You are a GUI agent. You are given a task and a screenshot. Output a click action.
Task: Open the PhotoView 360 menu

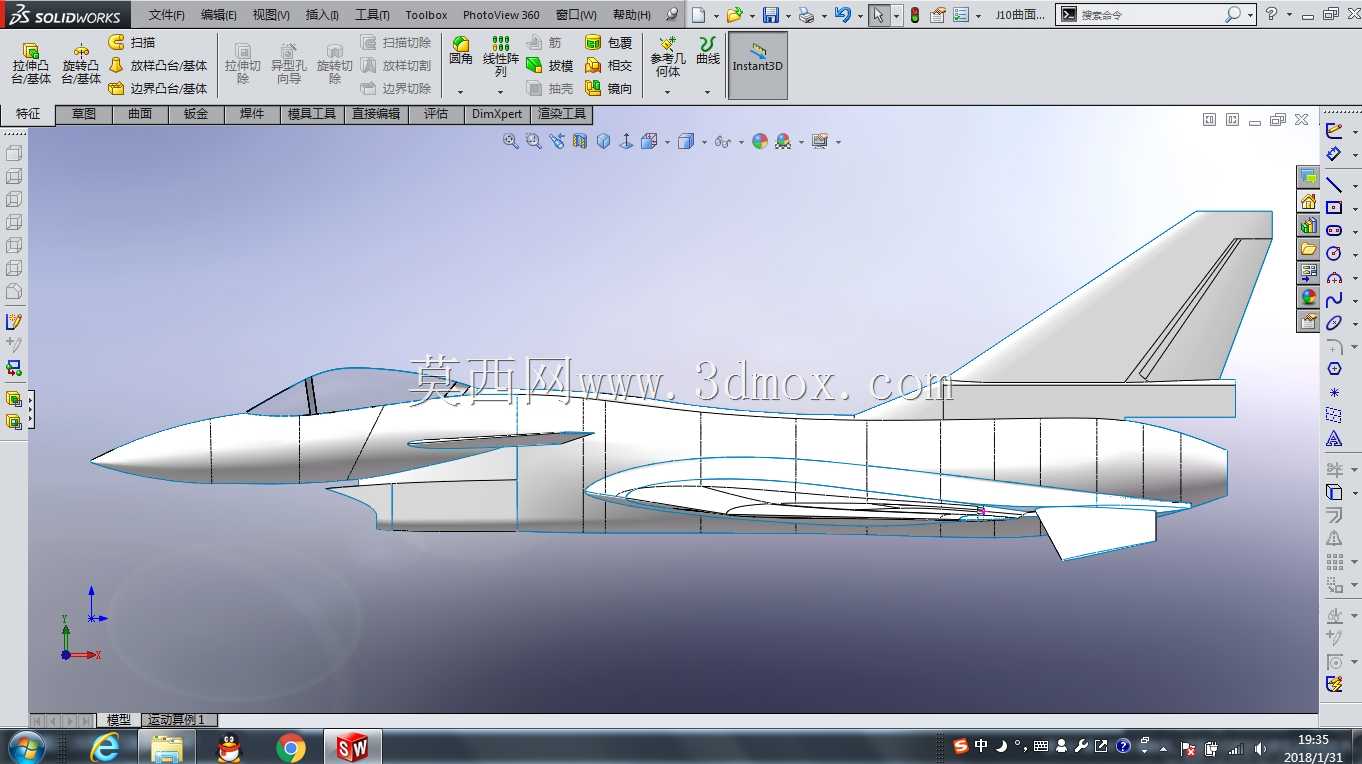tap(501, 15)
